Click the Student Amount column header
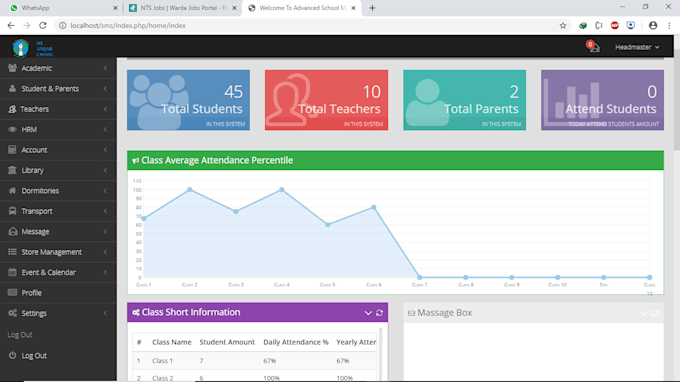The image size is (680, 382). tap(227, 342)
